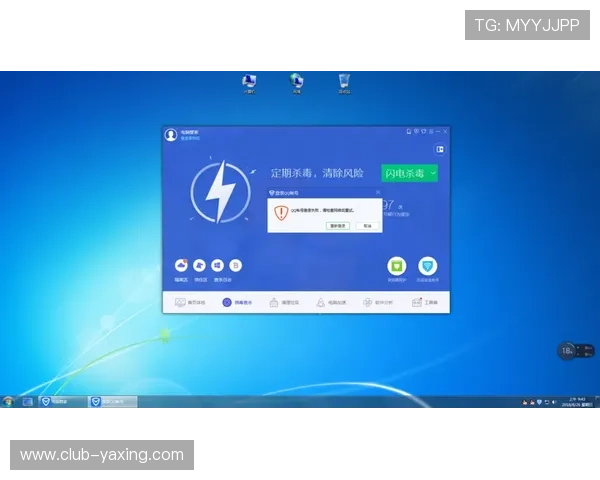Click the cancel button in the QQ login dialog

(x=367, y=226)
